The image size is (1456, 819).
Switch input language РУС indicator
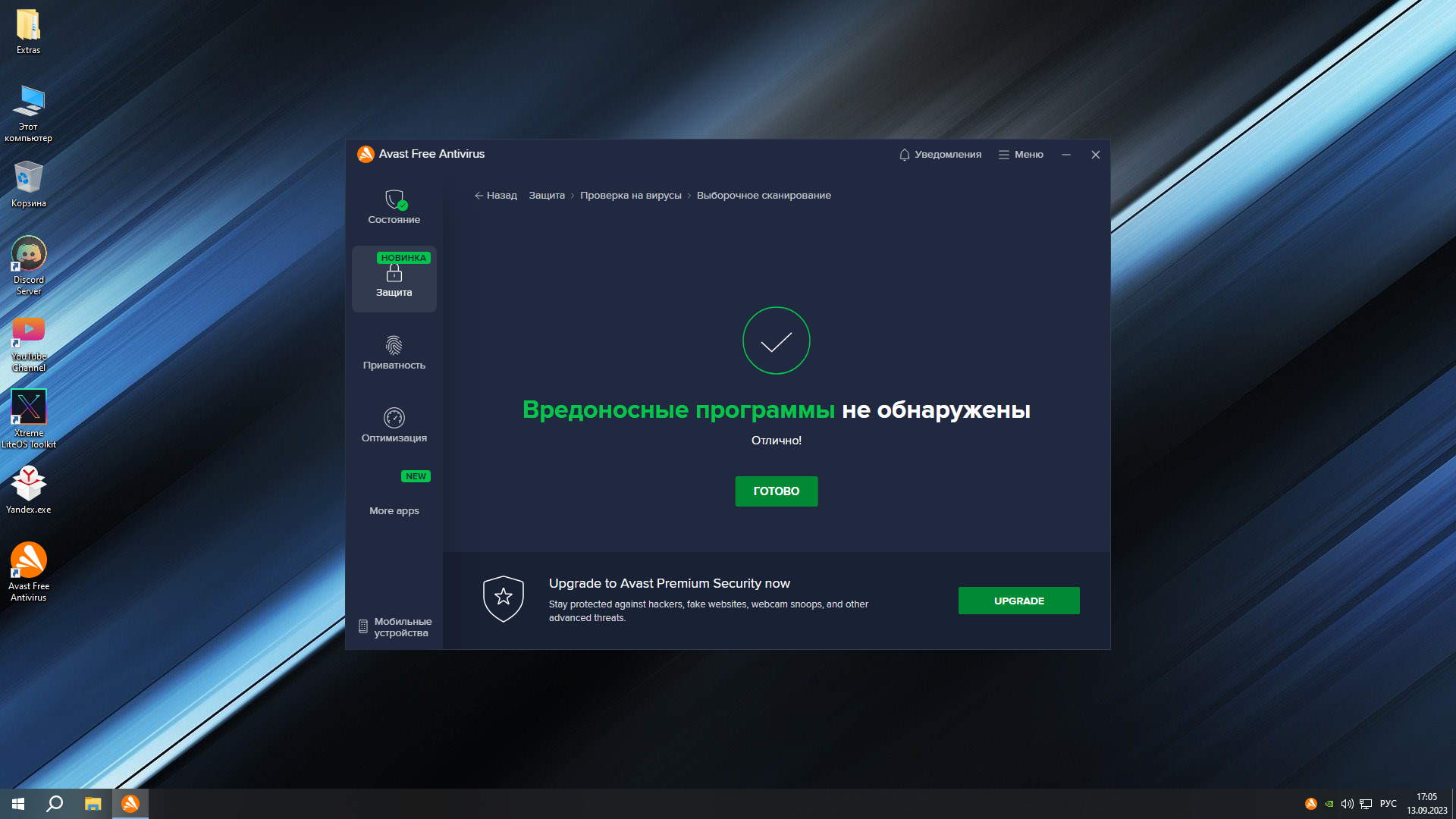[x=1388, y=804]
